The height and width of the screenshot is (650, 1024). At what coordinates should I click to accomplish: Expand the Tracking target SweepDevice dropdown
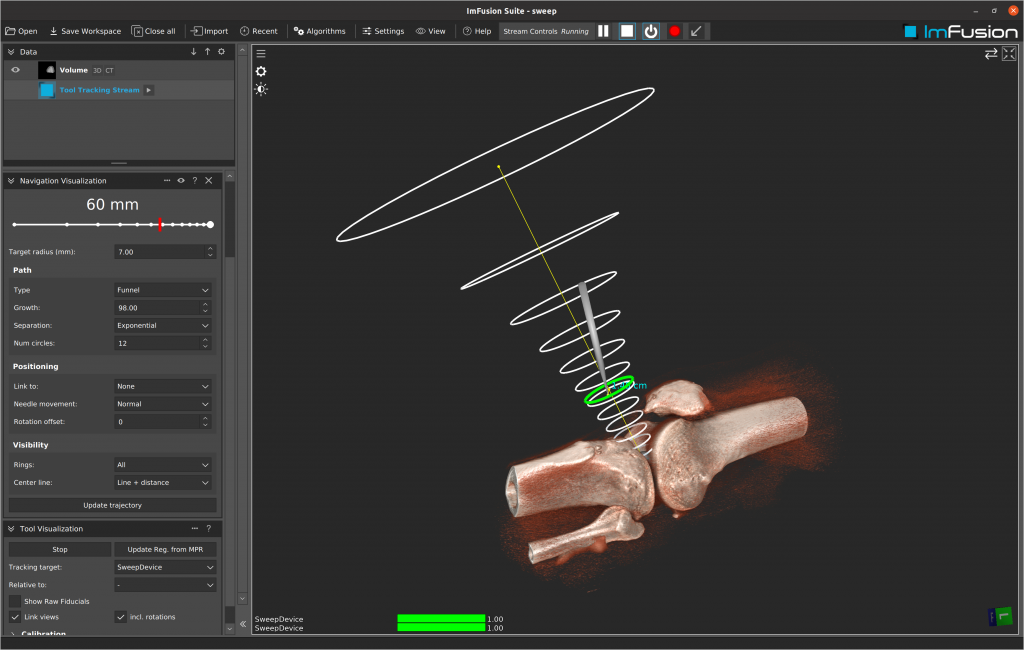166,567
